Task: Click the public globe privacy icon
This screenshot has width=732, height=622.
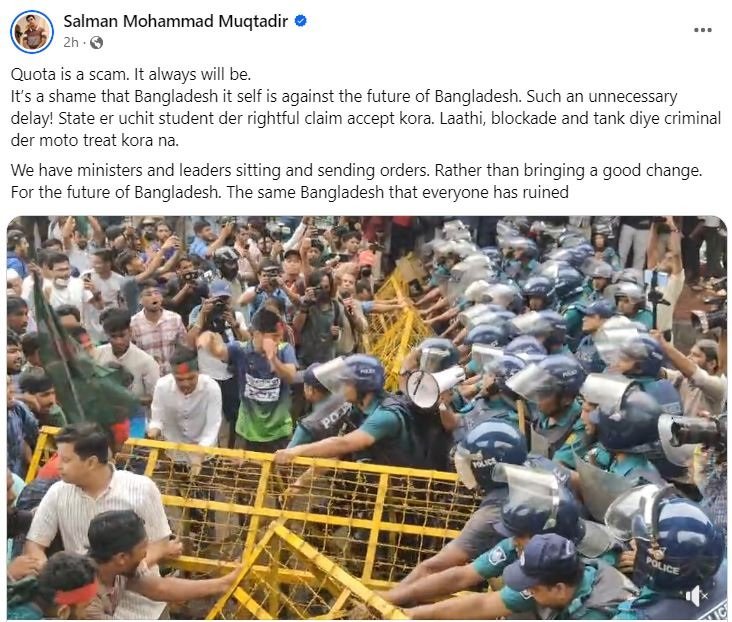Action: tap(97, 42)
